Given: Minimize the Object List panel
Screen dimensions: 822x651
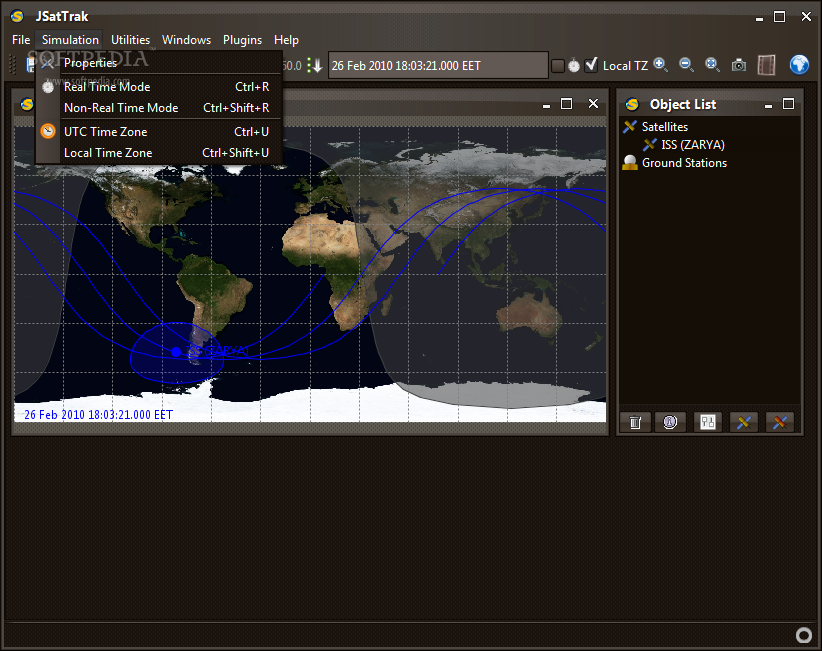Looking at the screenshot, I should coord(769,105).
